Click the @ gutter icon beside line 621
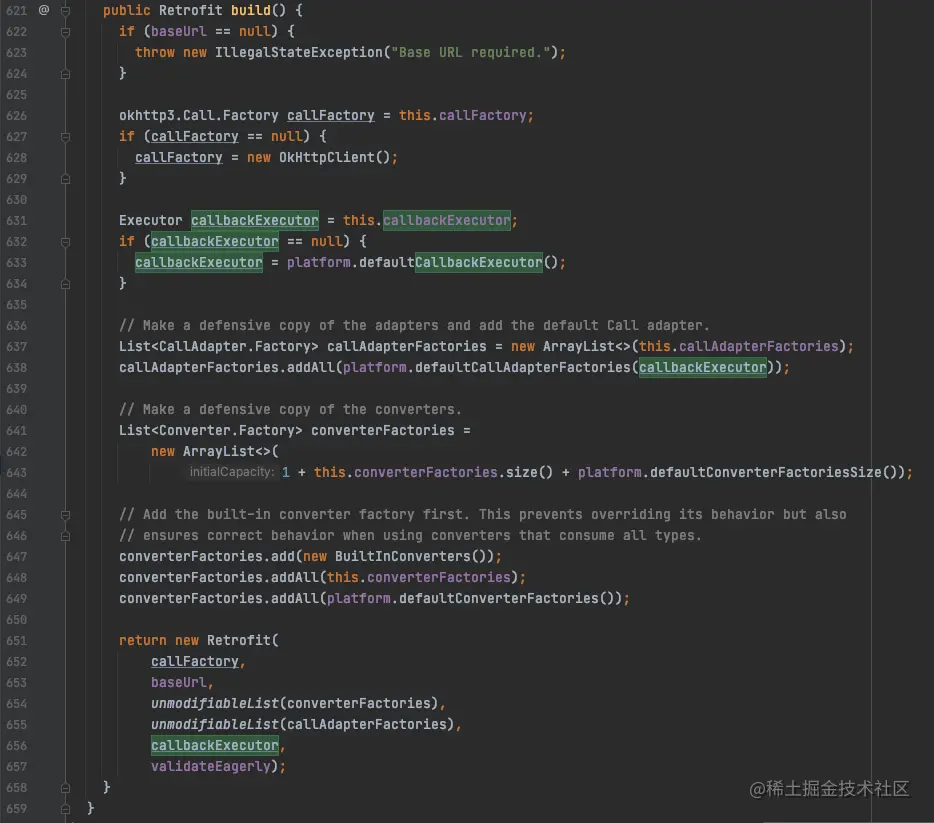934x823 pixels. click(43, 10)
